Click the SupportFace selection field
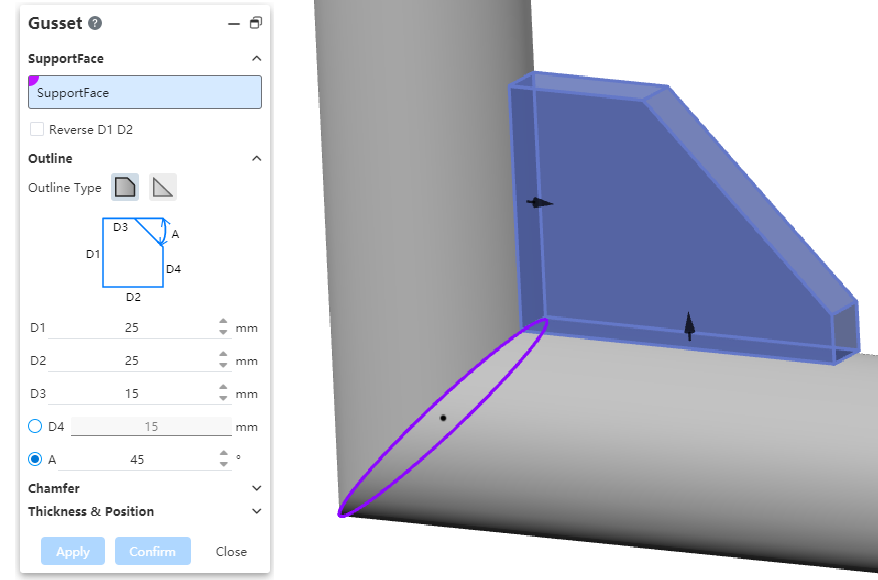878x580 pixels. [145, 92]
